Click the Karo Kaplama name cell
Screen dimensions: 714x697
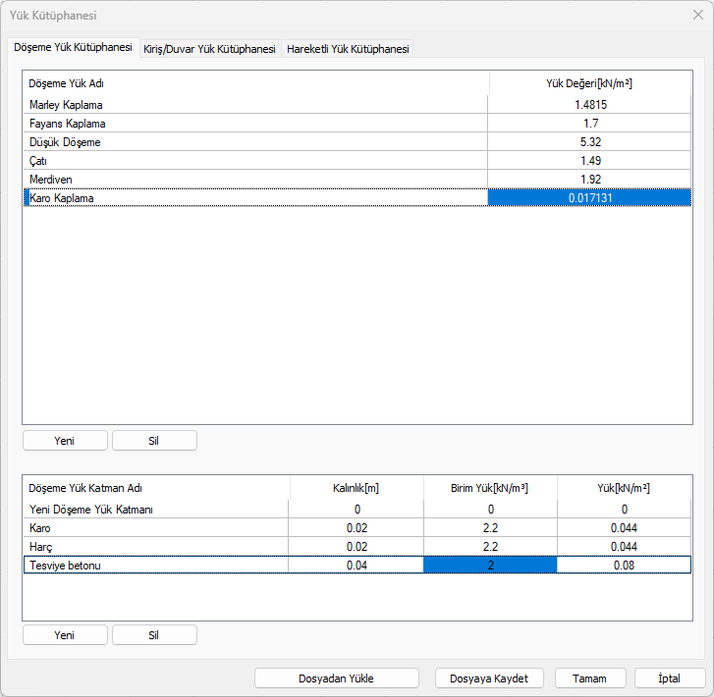(x=255, y=198)
